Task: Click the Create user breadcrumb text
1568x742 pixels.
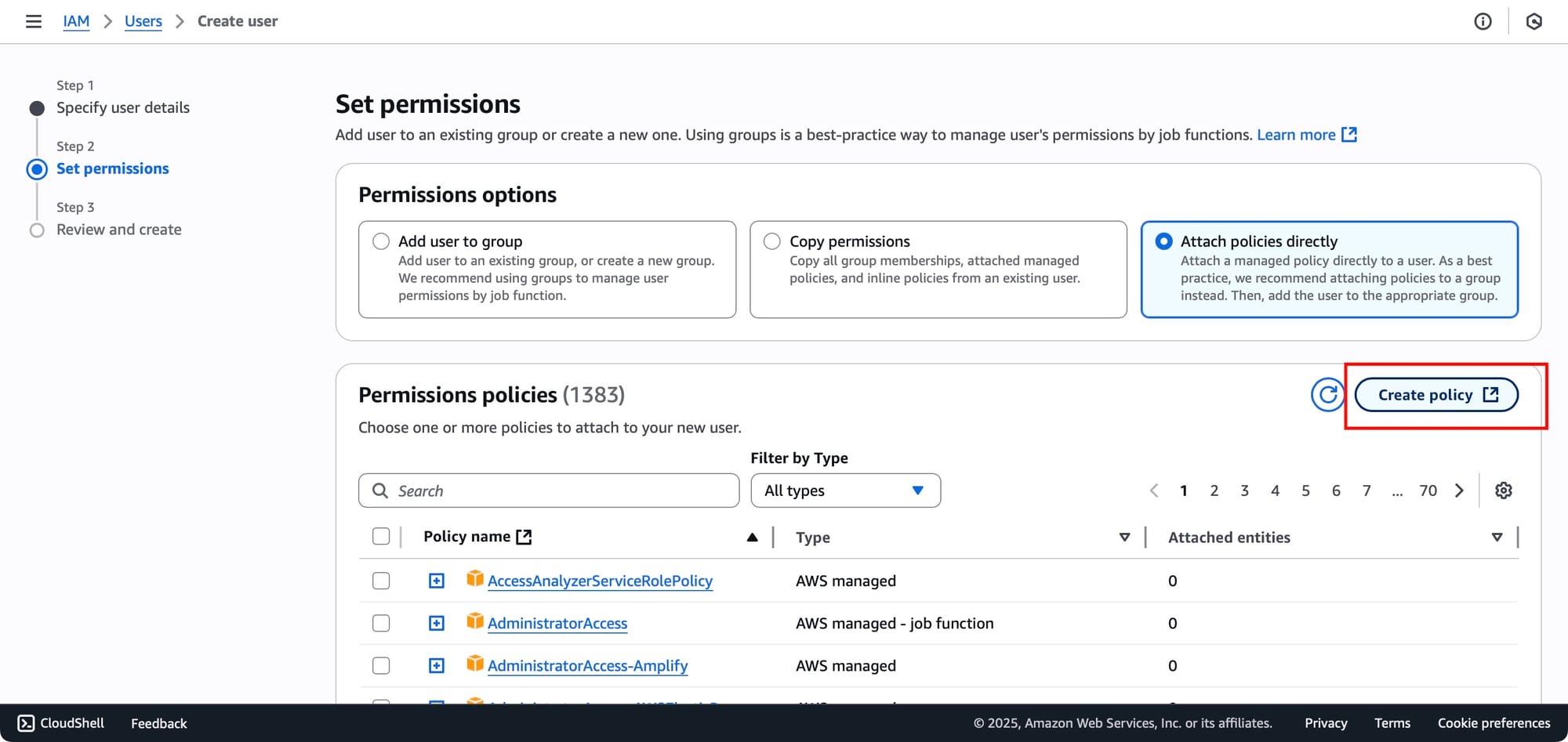Action: coord(238,21)
